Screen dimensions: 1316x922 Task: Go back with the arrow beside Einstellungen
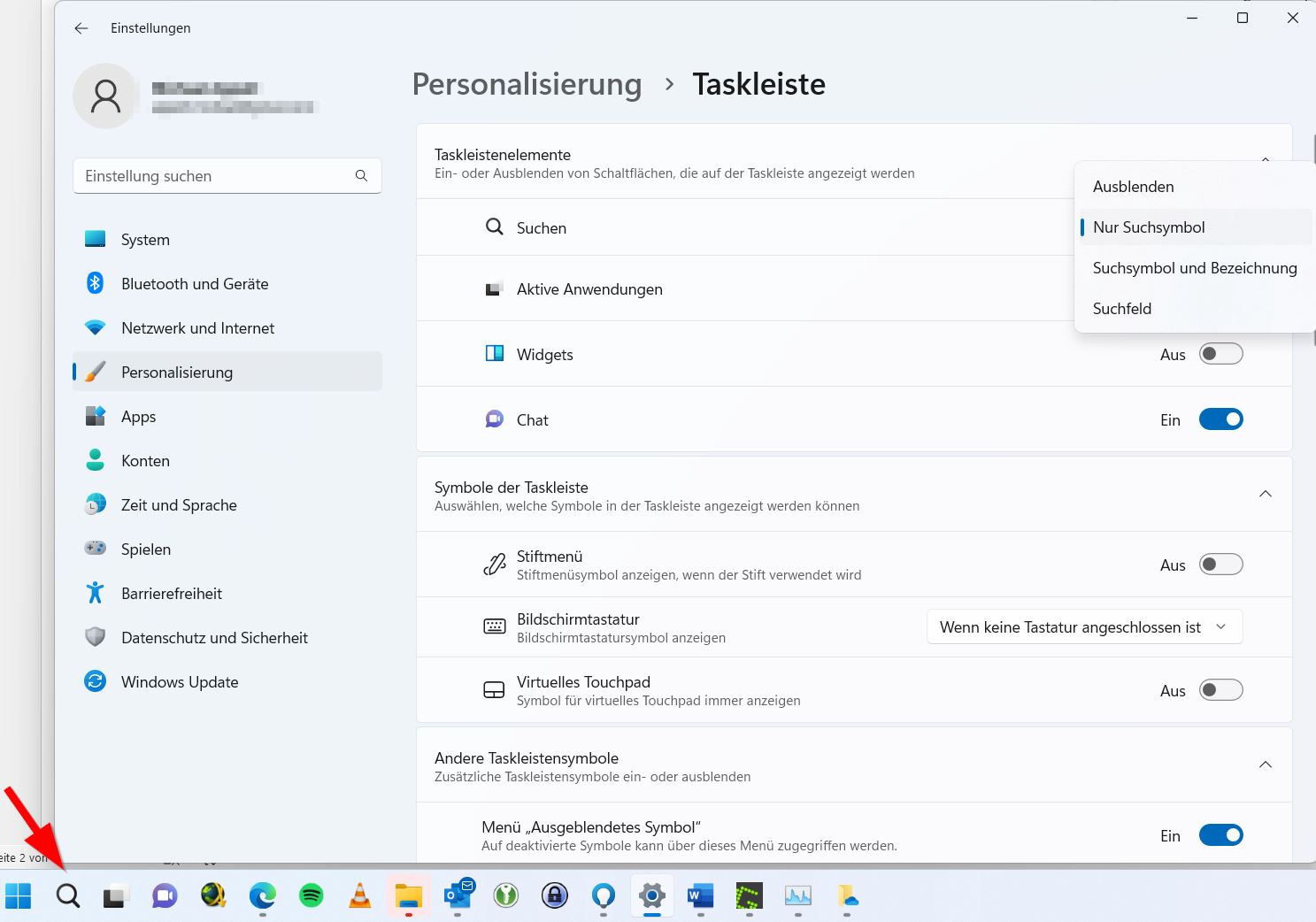[81, 28]
